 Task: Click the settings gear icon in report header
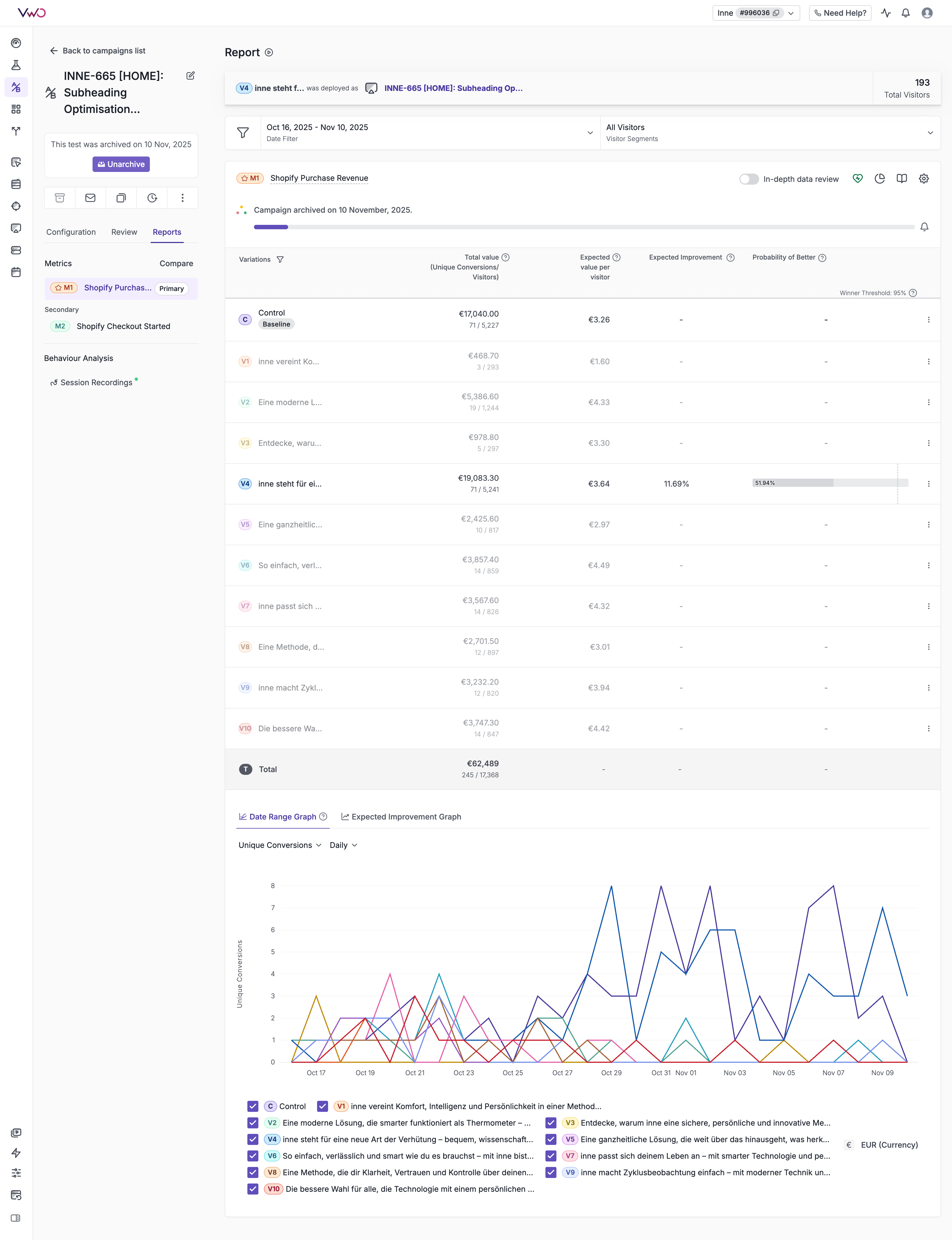point(924,179)
